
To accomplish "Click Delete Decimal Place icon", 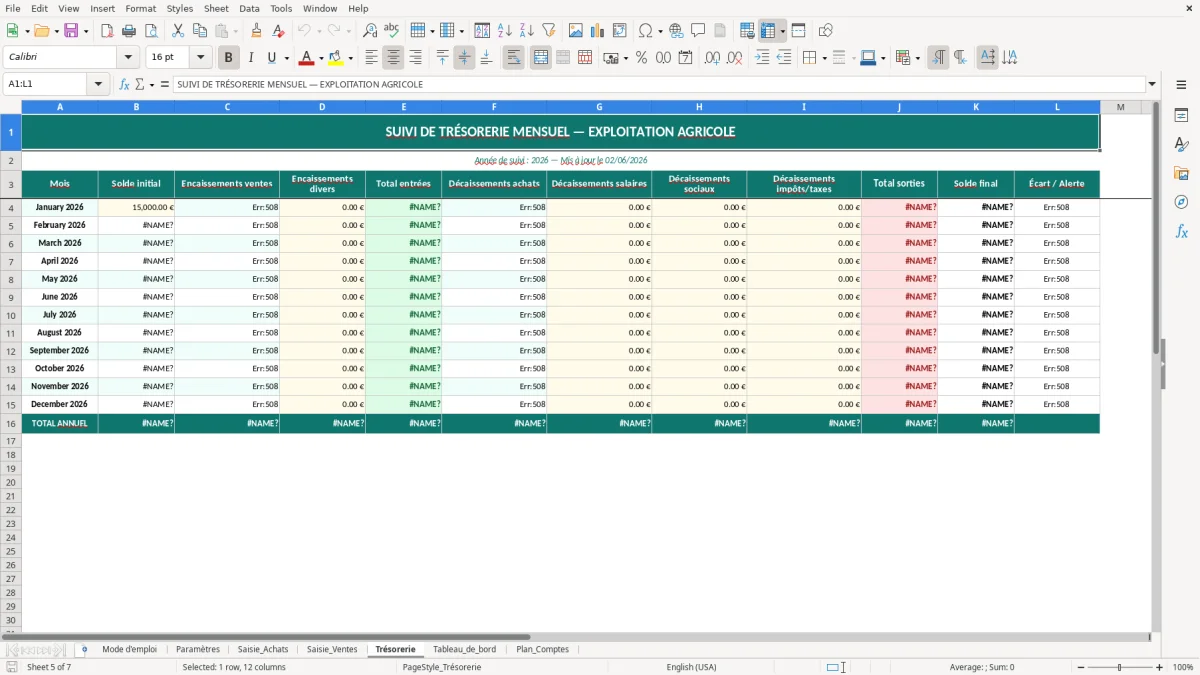I will click(735, 58).
